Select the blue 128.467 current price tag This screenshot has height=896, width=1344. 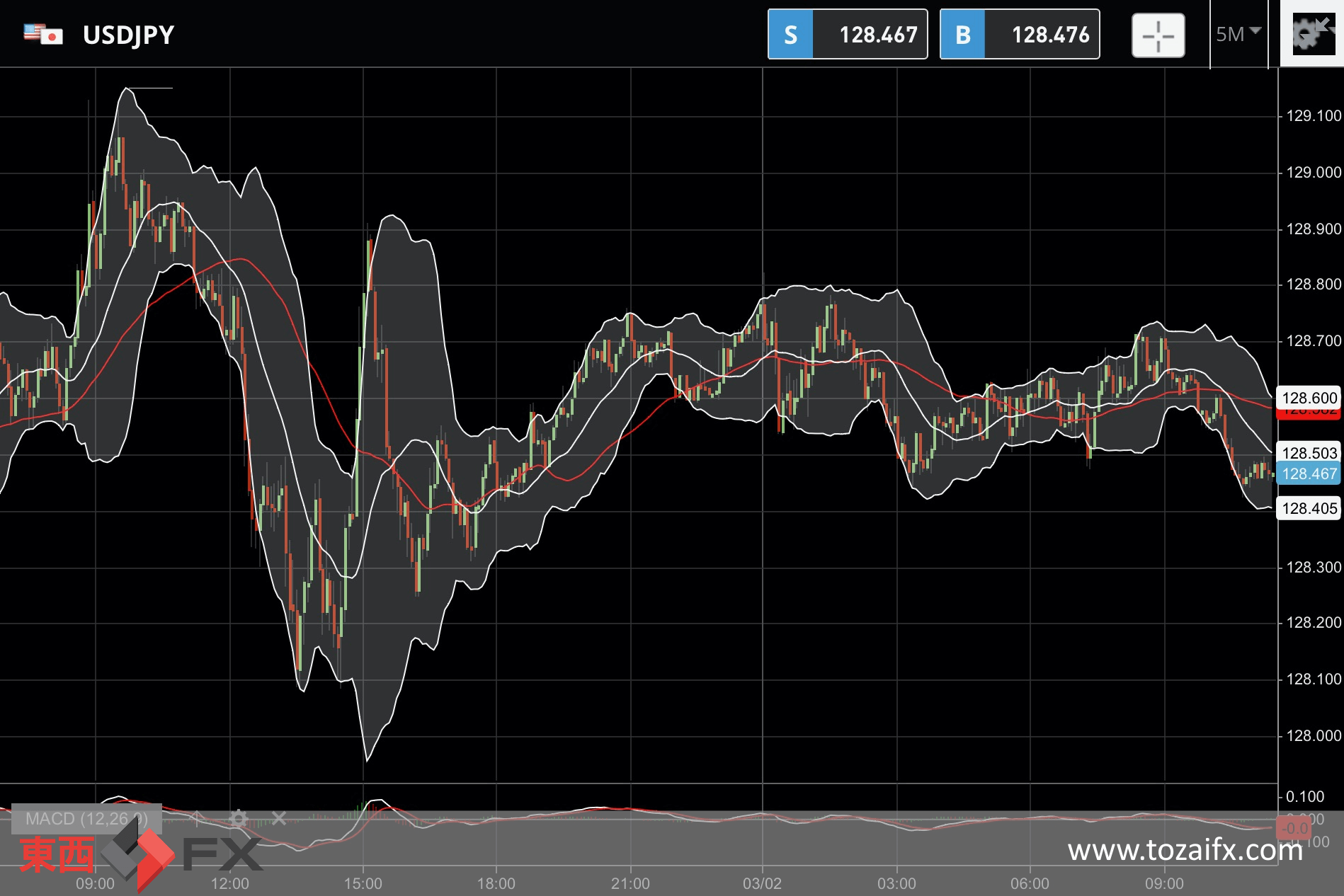point(1309,473)
